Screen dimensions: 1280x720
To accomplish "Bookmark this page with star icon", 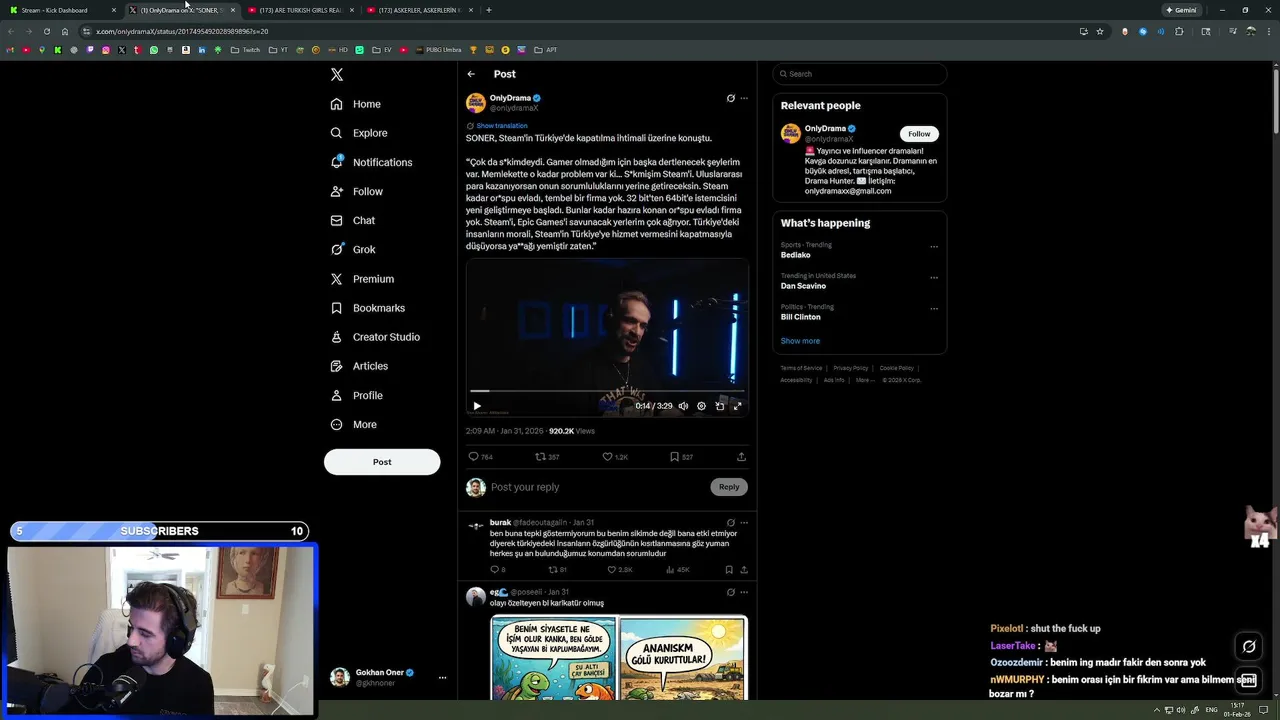I will pyautogui.click(x=1100, y=31).
